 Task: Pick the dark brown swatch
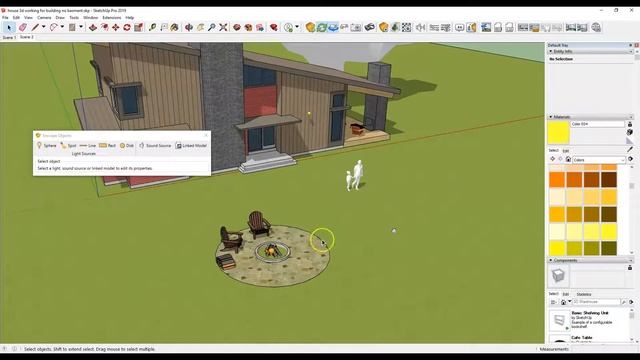(x=609, y=180)
